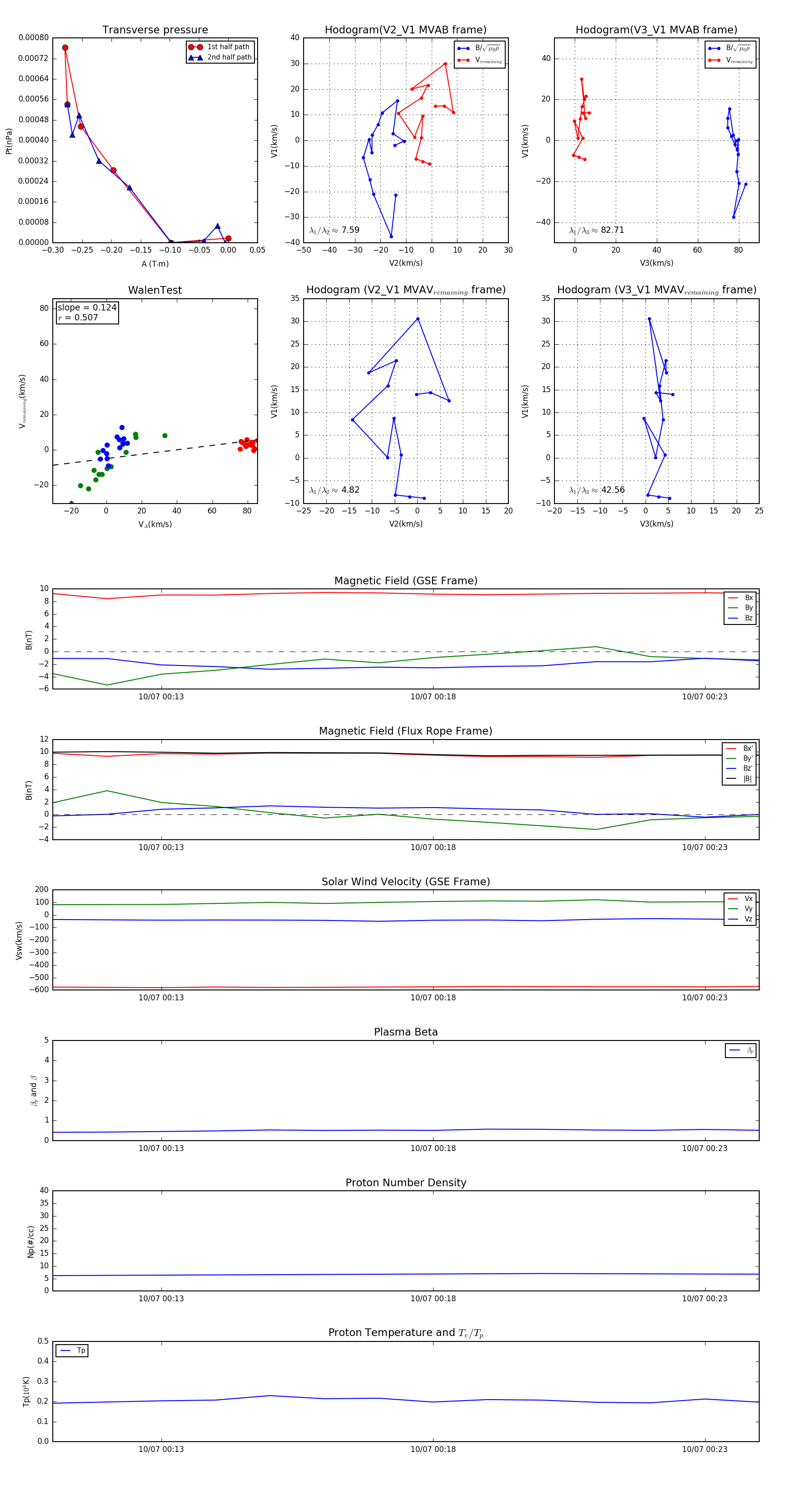
Task: Select the |B| legend entry
Action: 739,779
